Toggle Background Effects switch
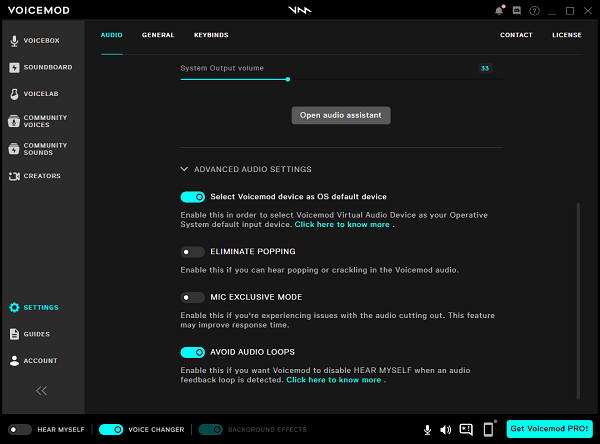Screen dimensions: 600x444 210,429
